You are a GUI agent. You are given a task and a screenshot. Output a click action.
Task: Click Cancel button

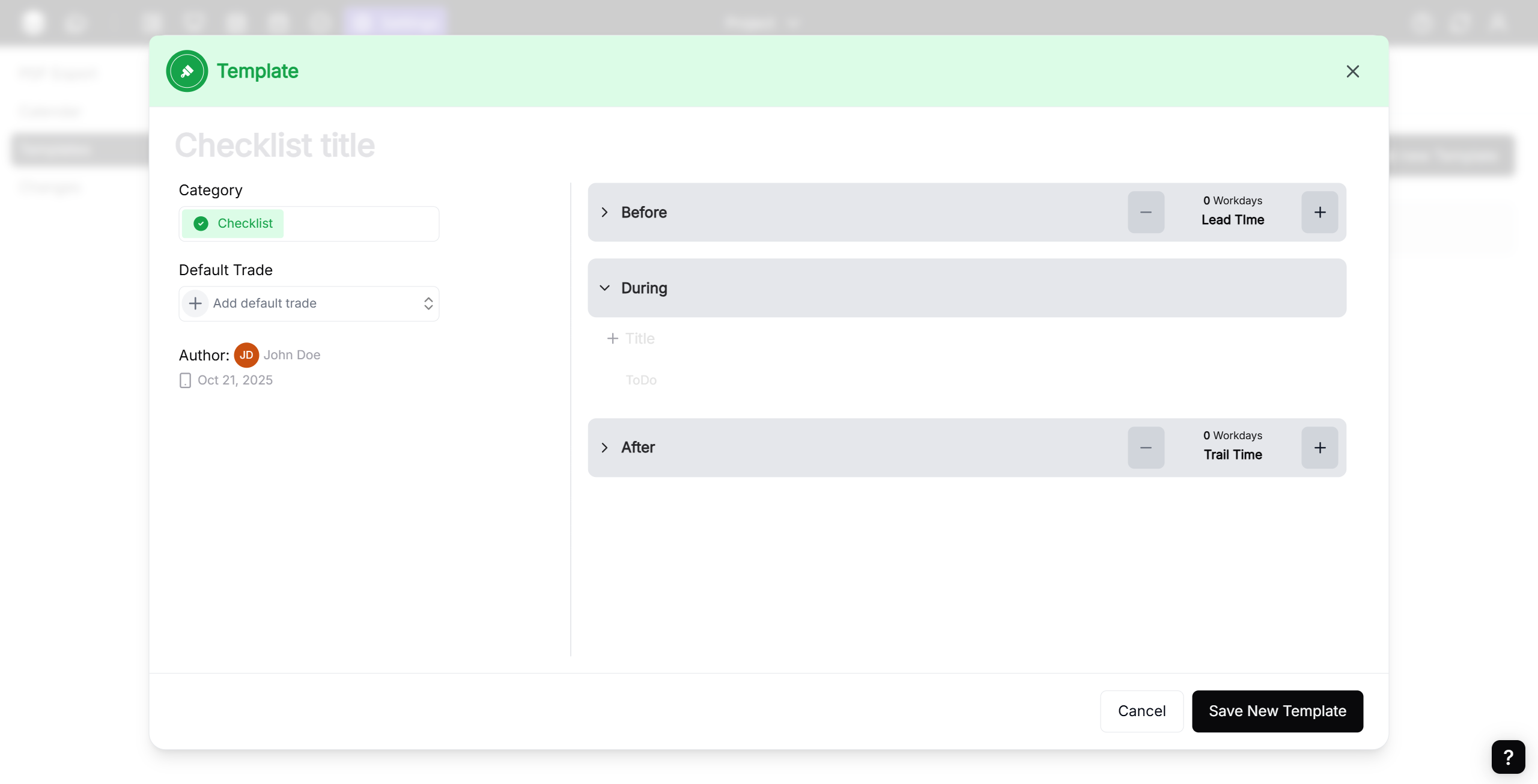[1141, 711]
